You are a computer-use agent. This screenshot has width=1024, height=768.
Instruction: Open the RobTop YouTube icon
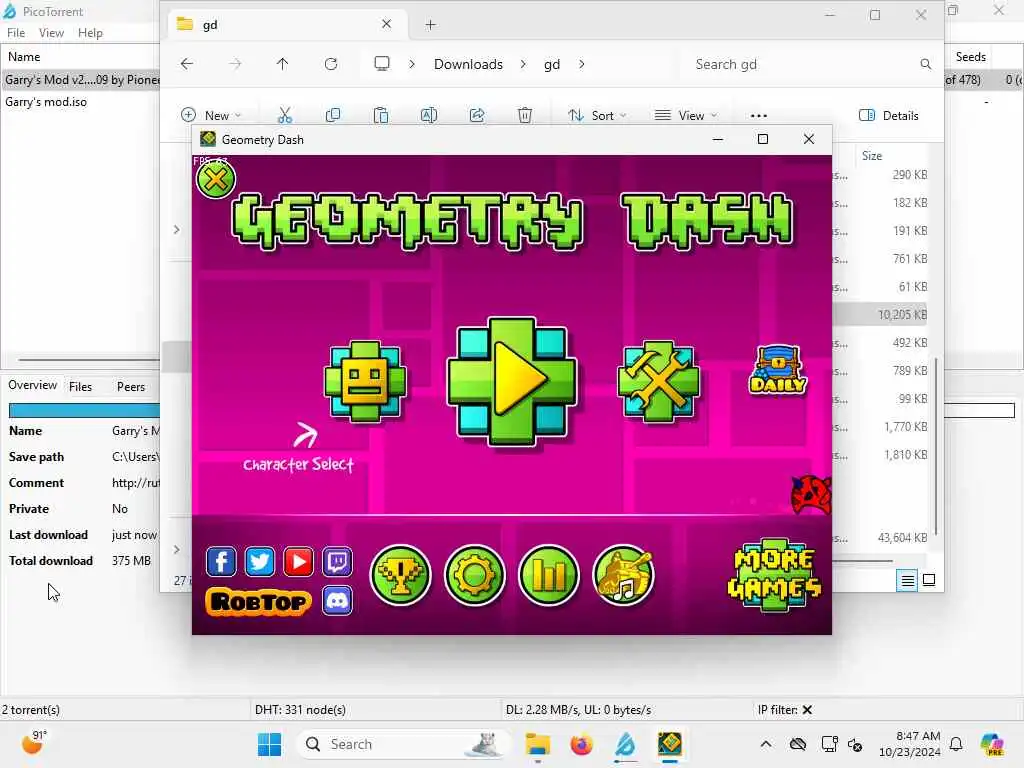(298, 562)
